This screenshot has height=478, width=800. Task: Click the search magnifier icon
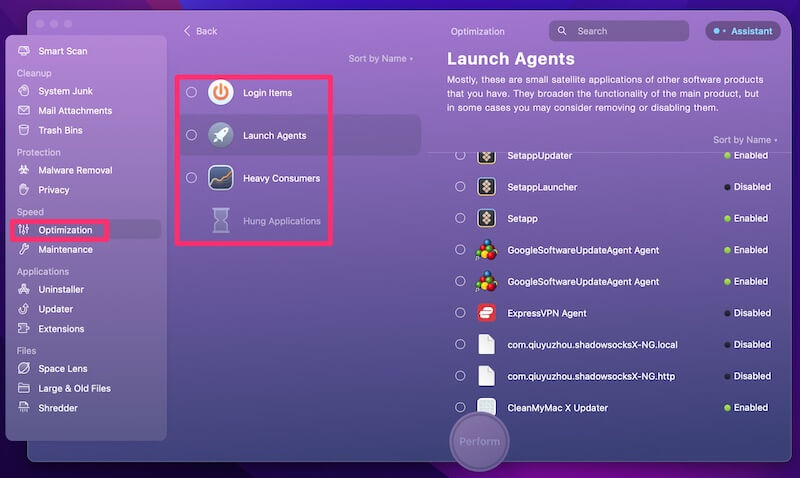tap(562, 31)
